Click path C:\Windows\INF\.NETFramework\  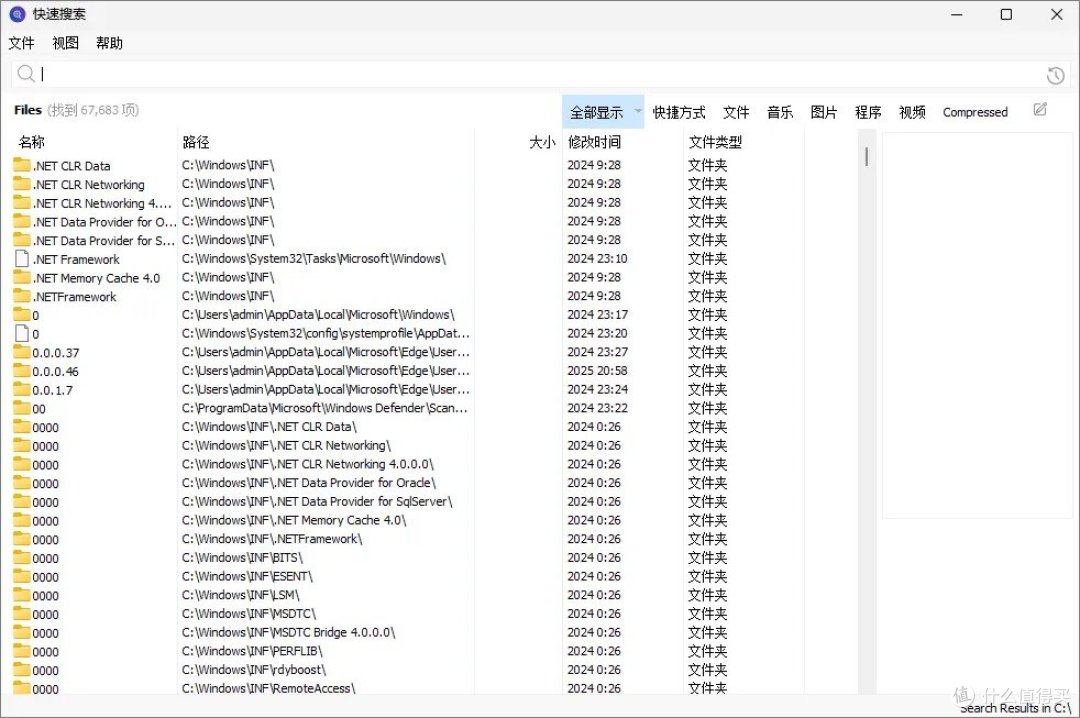point(272,539)
